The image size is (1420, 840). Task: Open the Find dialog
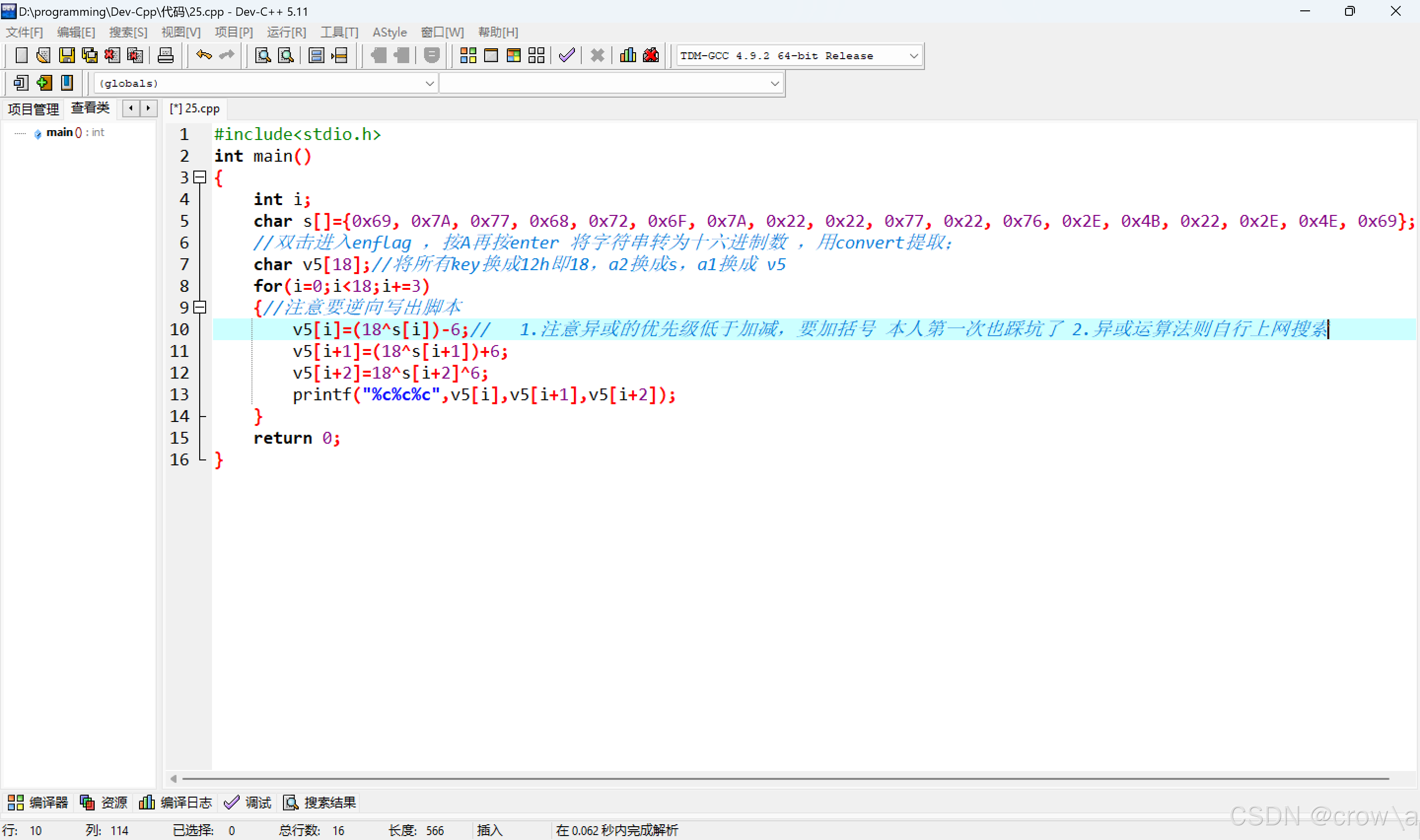coord(262,55)
